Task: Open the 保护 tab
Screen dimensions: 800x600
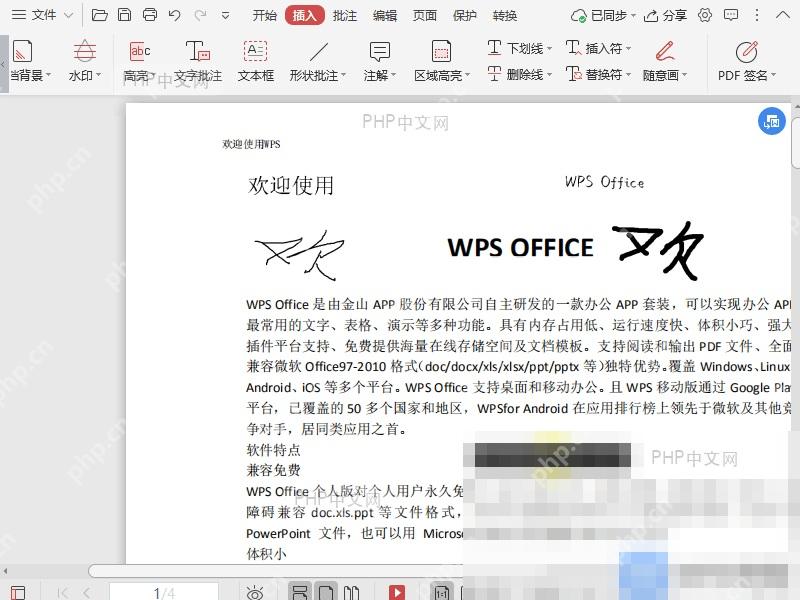Action: [x=465, y=16]
